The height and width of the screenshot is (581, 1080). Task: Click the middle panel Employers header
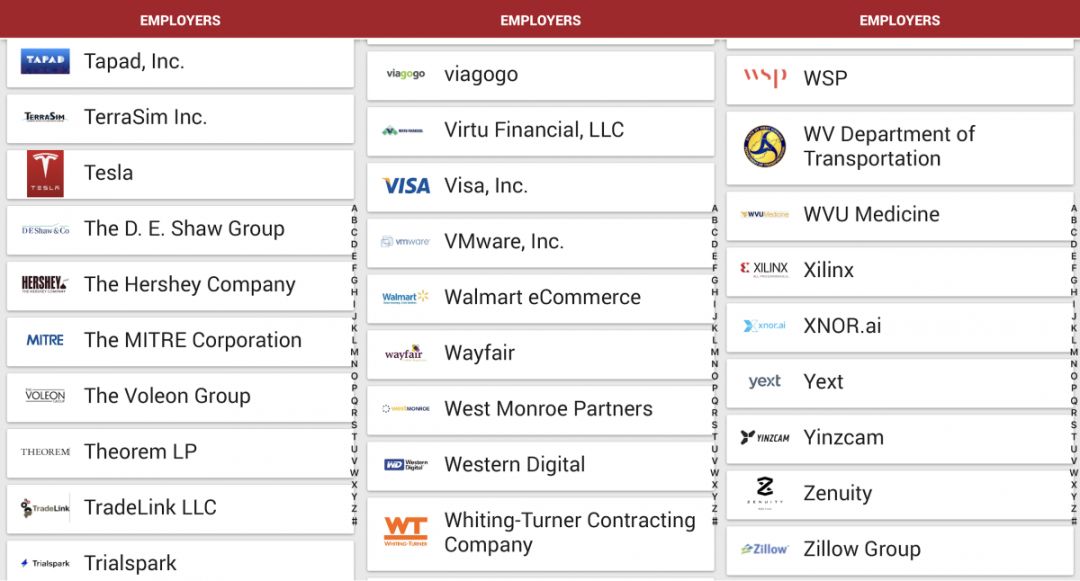[540, 20]
